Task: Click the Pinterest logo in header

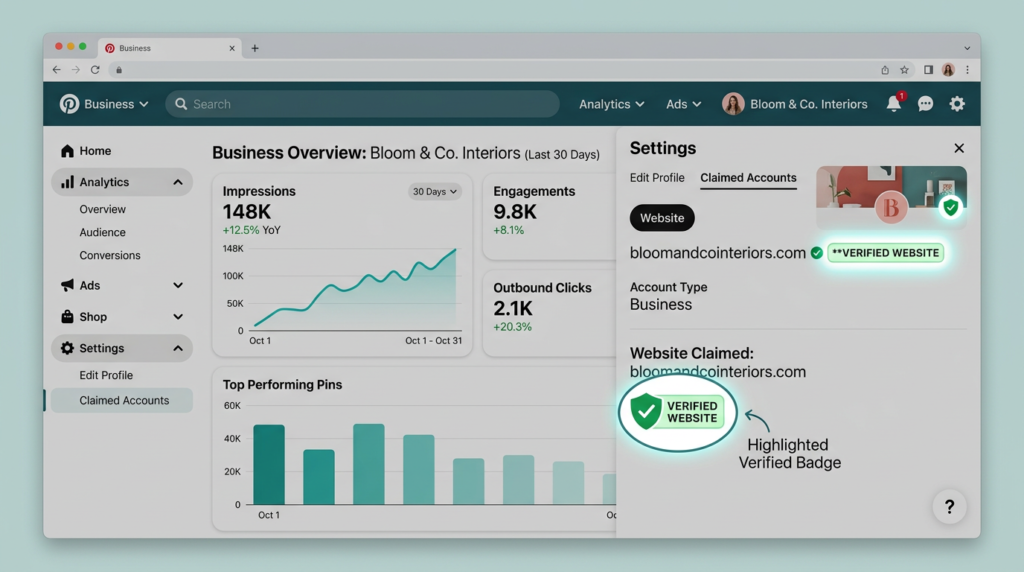Action: point(69,104)
